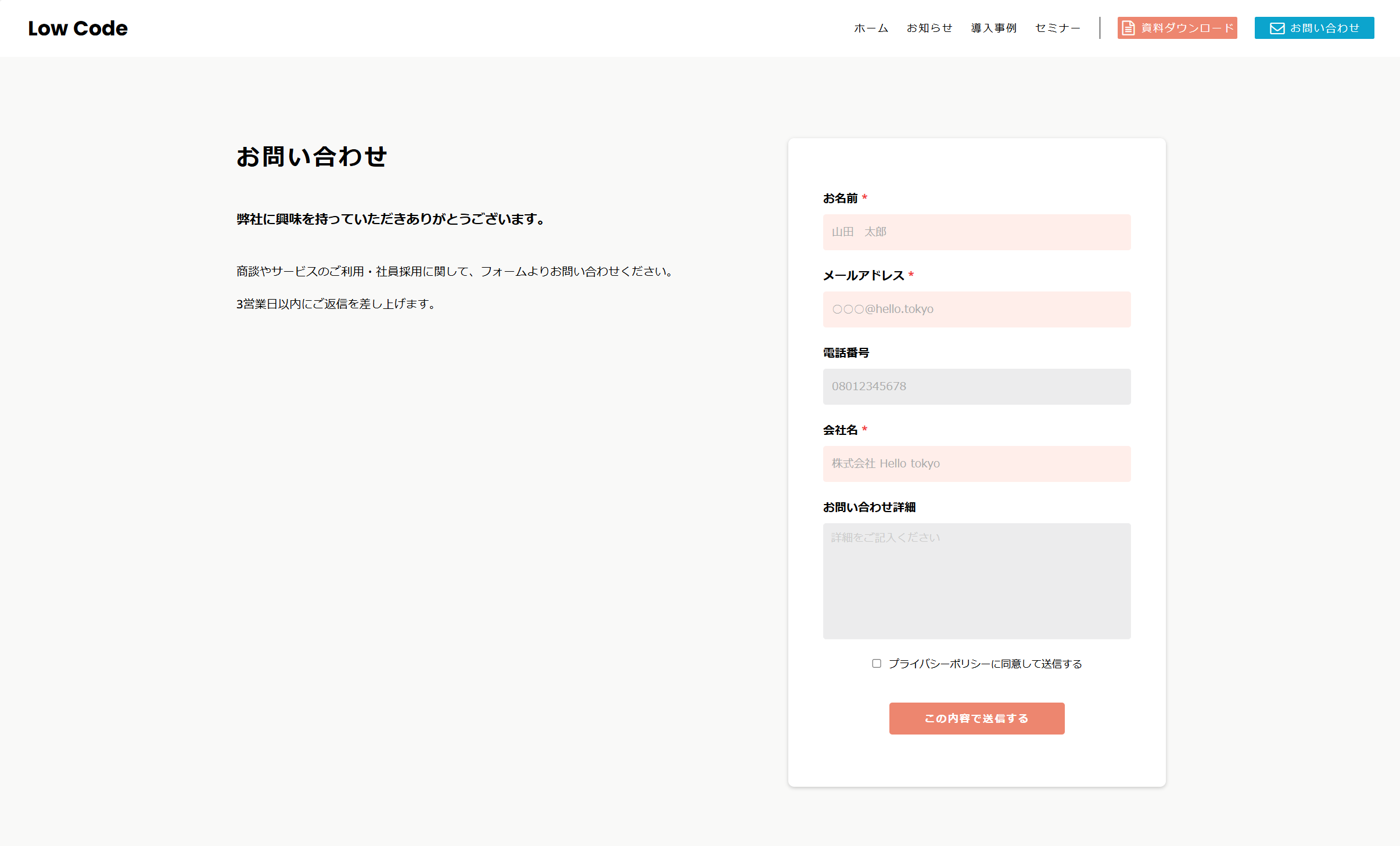1400x846 pixels.
Task: Focus the メールアドレス email field
Action: click(976, 309)
